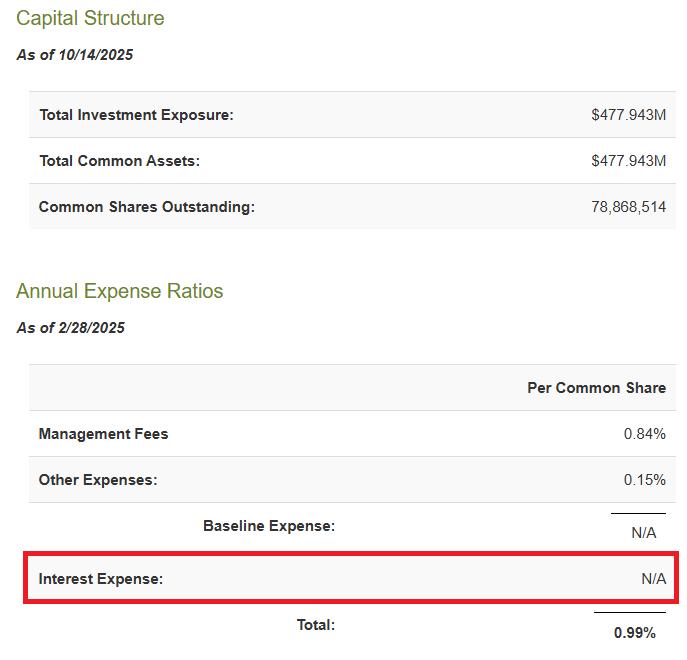This screenshot has width=687, height=660.
Task: Click the 0.99% total expense value
Action: coord(635,633)
